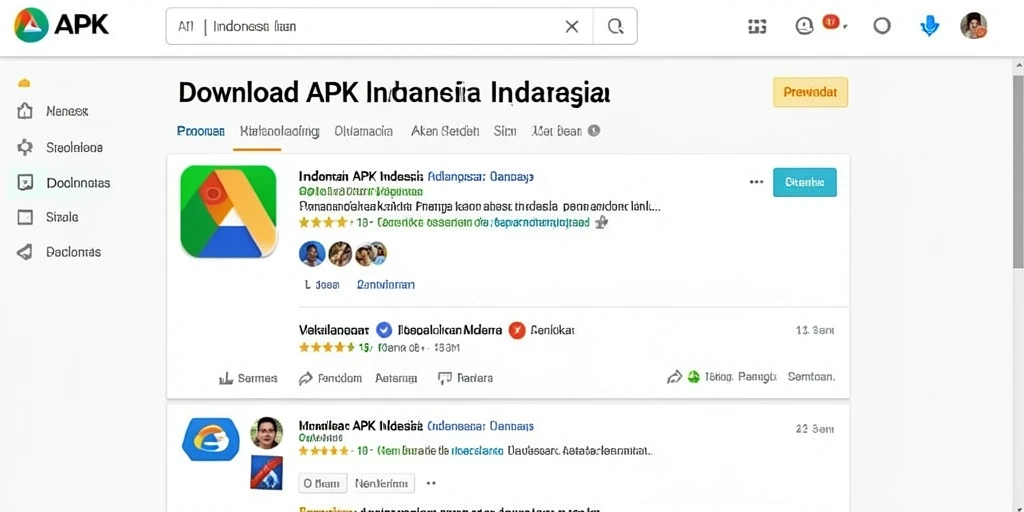Screen dimensions: 1024x512
Task: Click the red compass badge icon
Action: pyautogui.click(x=517, y=330)
